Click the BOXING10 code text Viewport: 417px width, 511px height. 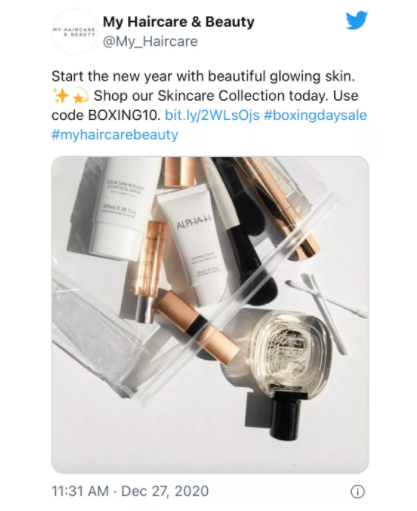coord(123,115)
